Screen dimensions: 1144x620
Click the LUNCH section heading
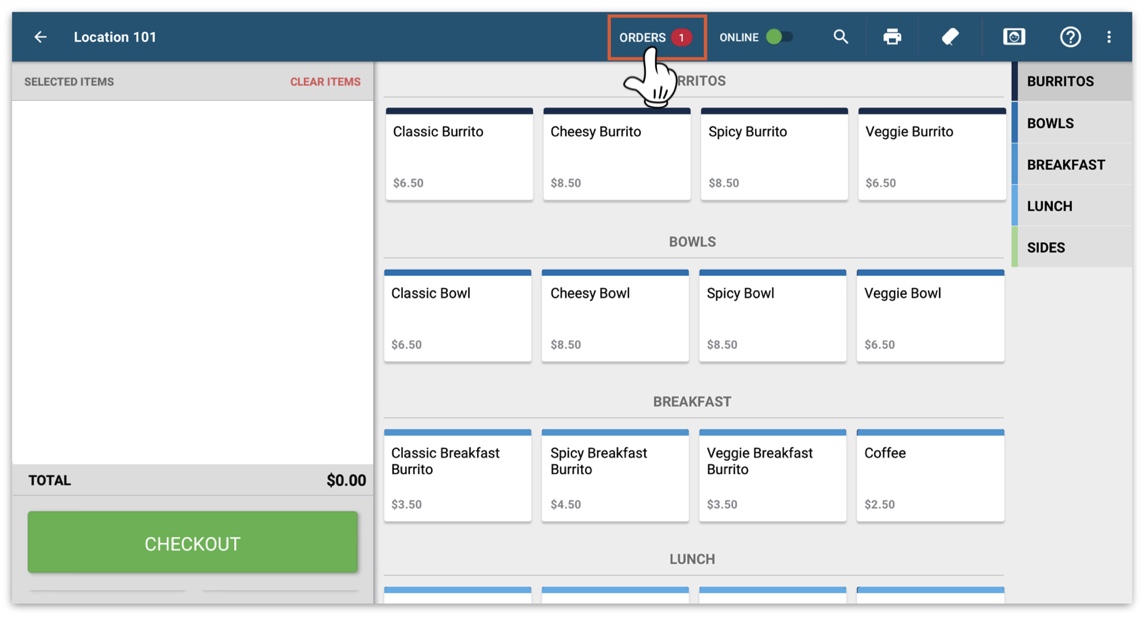[x=692, y=559]
